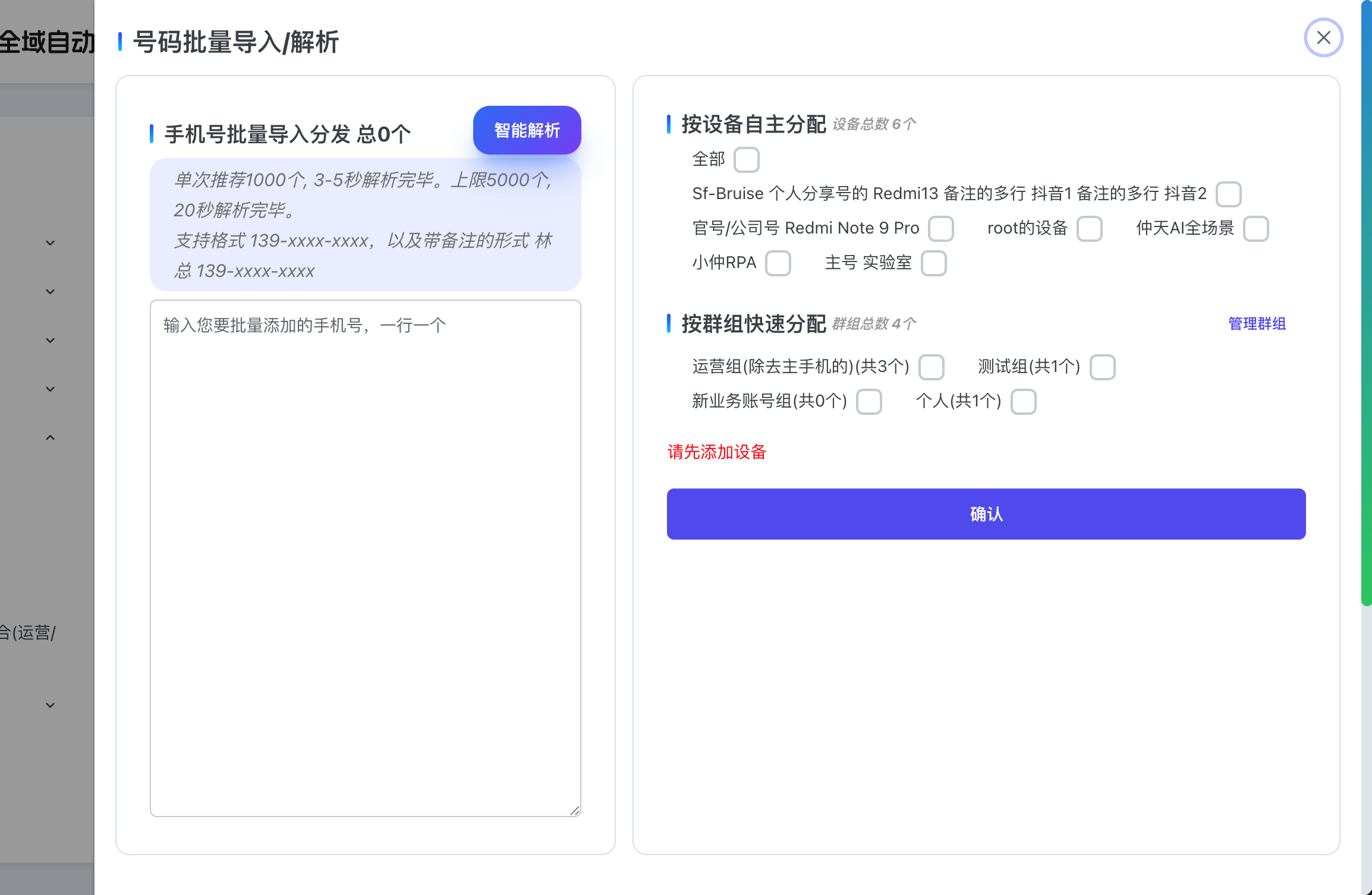The height and width of the screenshot is (895, 1372).
Task: Check the 全部 devices checkbox
Action: point(746,160)
